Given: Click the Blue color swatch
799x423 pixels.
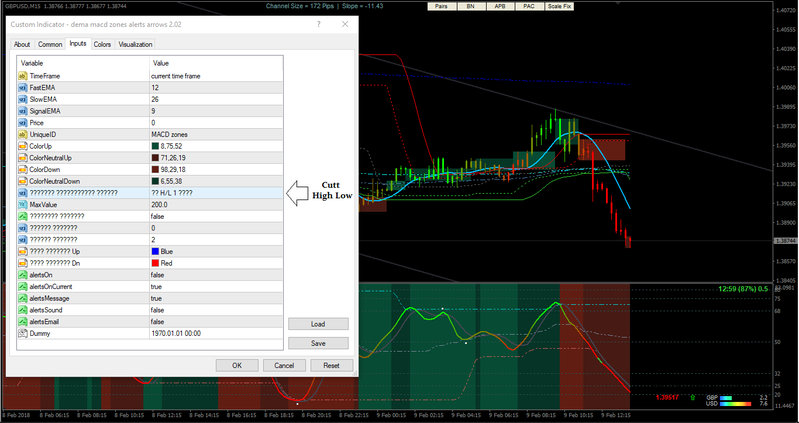Looking at the screenshot, I should click(155, 252).
